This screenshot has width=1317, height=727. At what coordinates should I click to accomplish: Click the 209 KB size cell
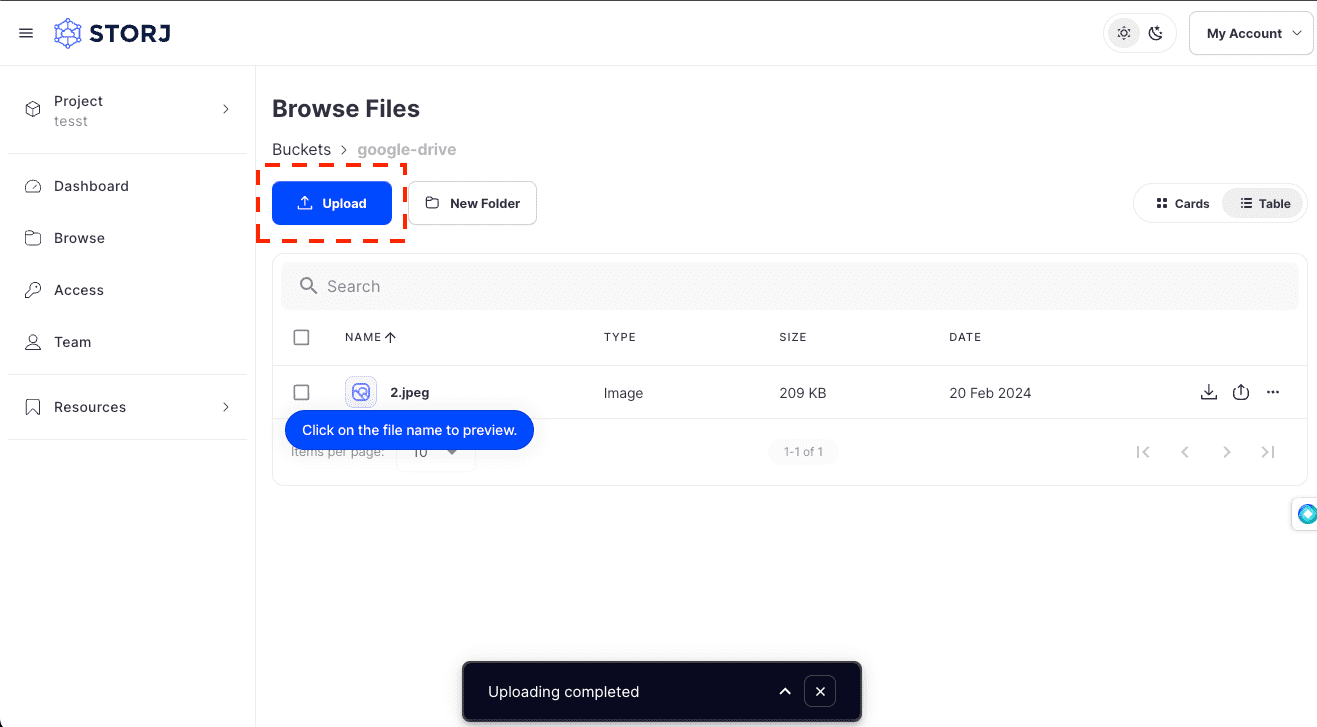pos(803,393)
